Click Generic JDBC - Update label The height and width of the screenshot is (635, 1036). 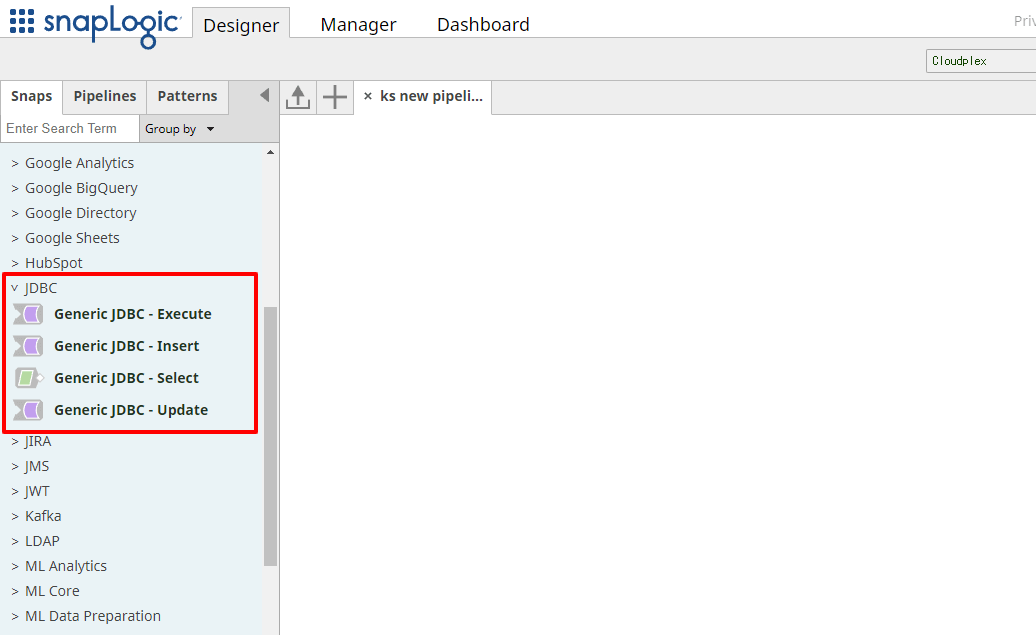point(131,410)
